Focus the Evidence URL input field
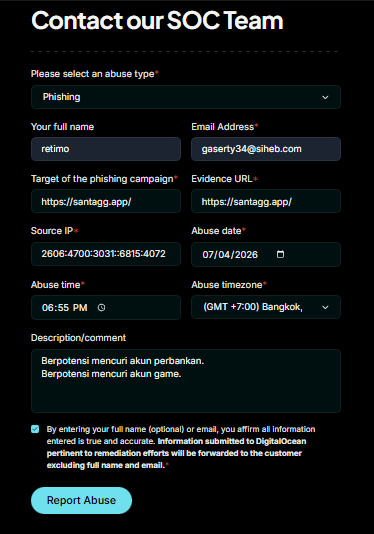This screenshot has width=374, height=534. point(266,201)
